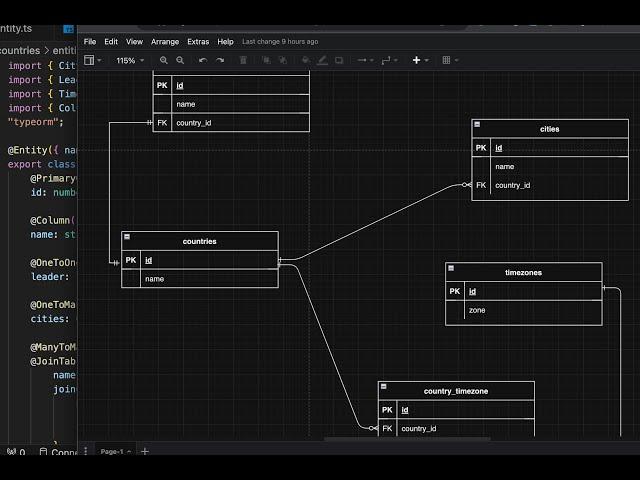The image size is (640, 480).
Task: Open the view panels layout dropdown
Action: pos(92,60)
